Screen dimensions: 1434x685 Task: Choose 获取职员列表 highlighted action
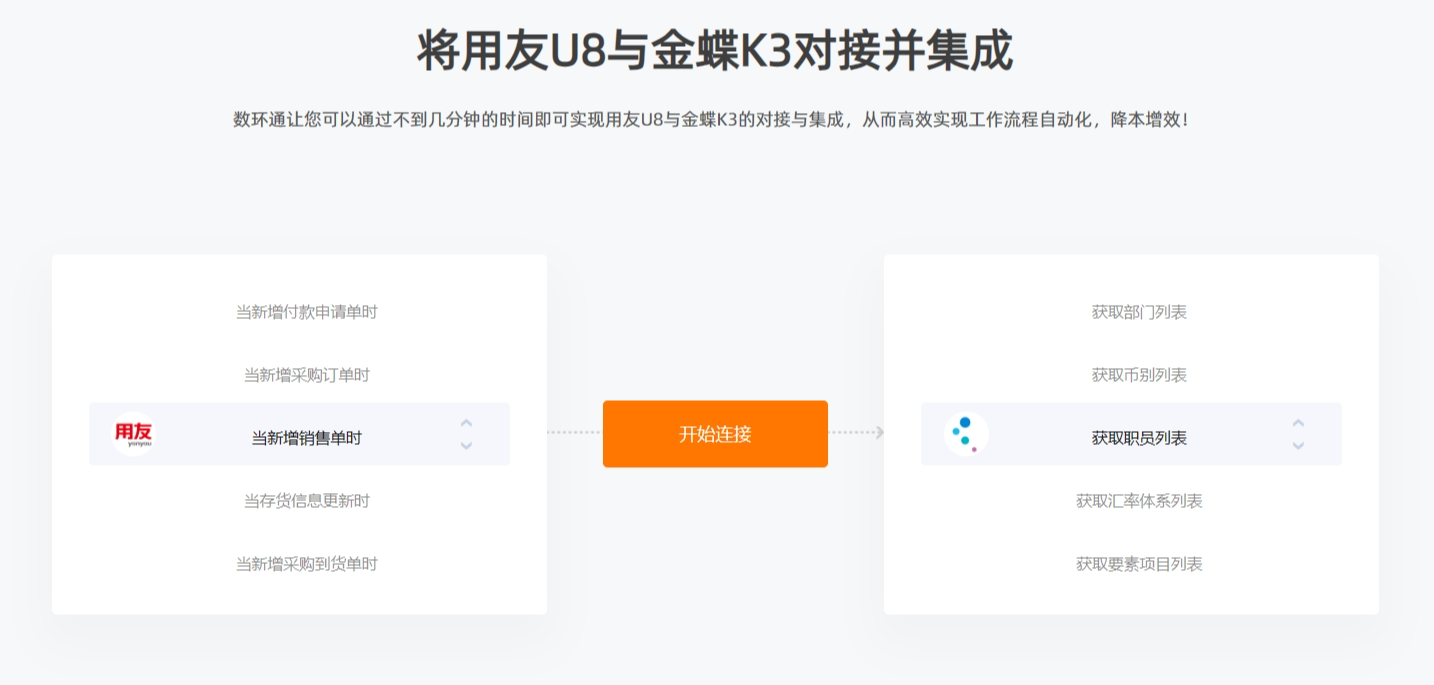pos(1139,438)
